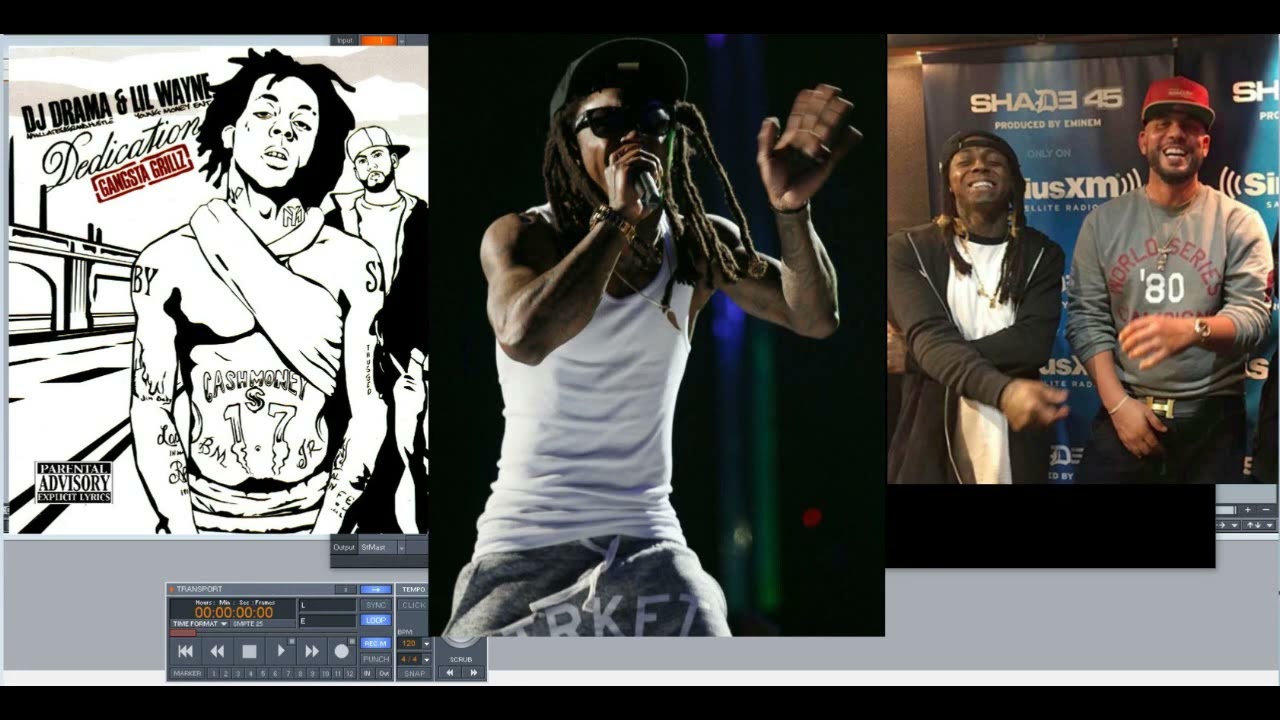This screenshot has height=720, width=1280.
Task: Click the red position slider in Transport
Action: [182, 633]
